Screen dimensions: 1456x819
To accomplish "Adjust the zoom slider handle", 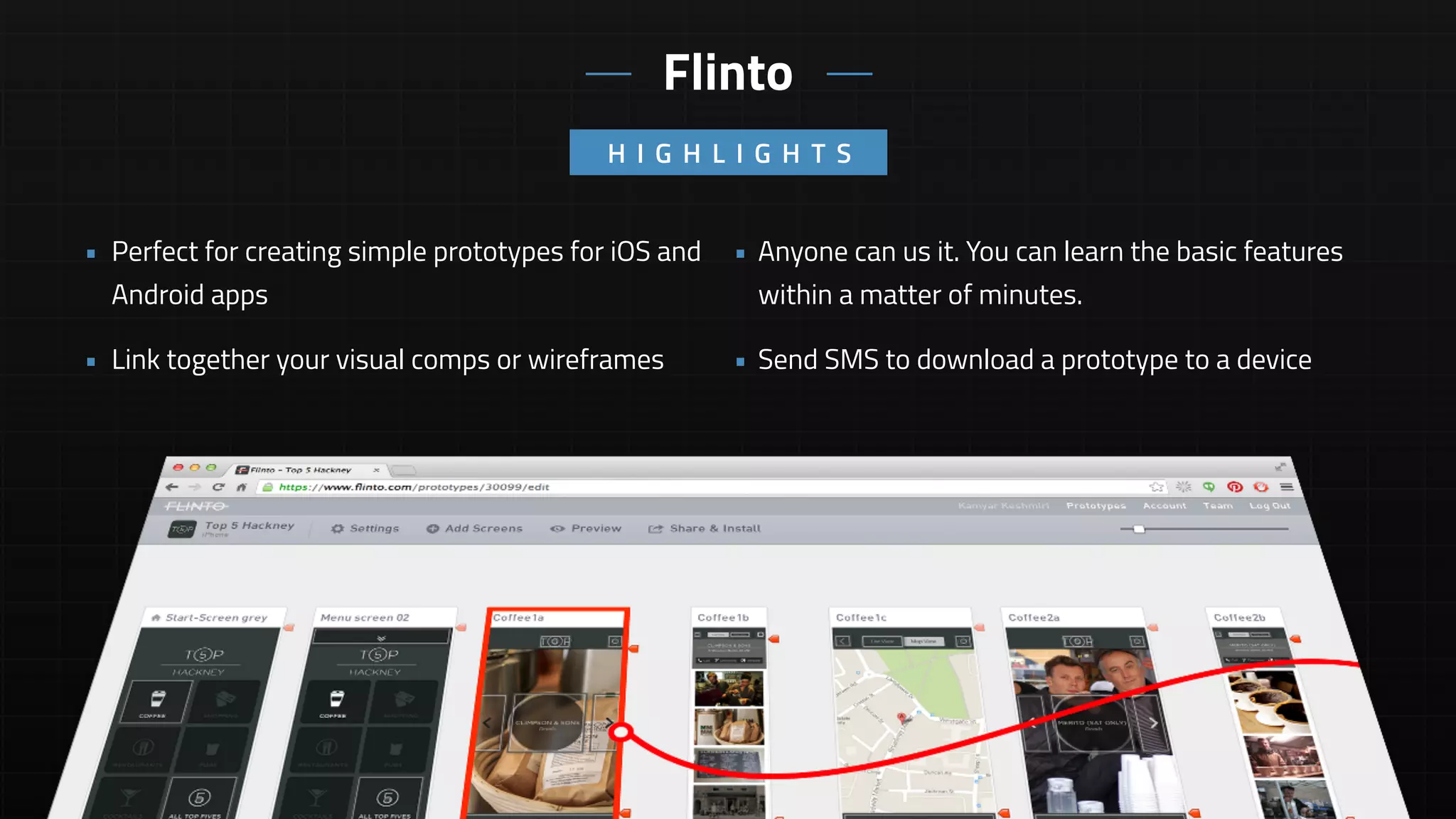I will click(1139, 529).
